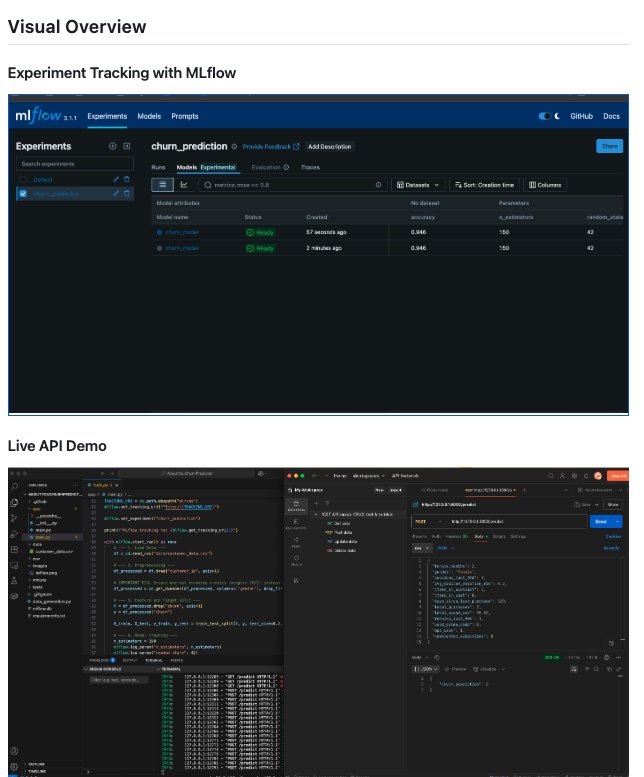This screenshot has width=644, height=777.
Task: Open the Sort: Creation time dropdown
Action: 484,185
